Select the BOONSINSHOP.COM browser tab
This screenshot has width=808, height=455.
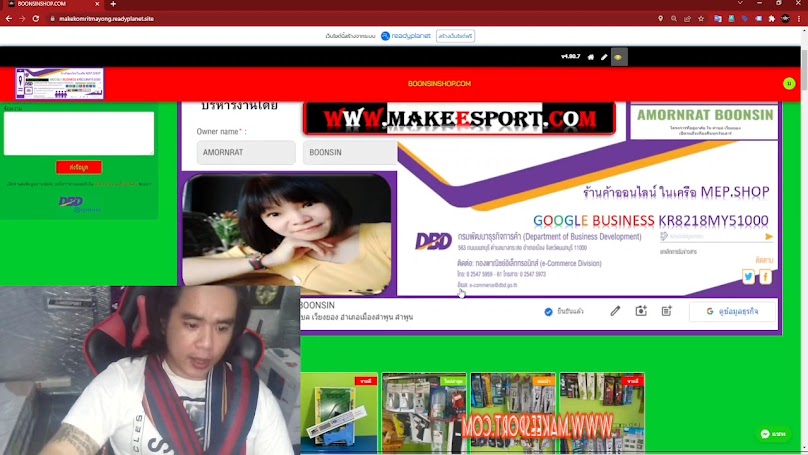pyautogui.click(x=52, y=4)
